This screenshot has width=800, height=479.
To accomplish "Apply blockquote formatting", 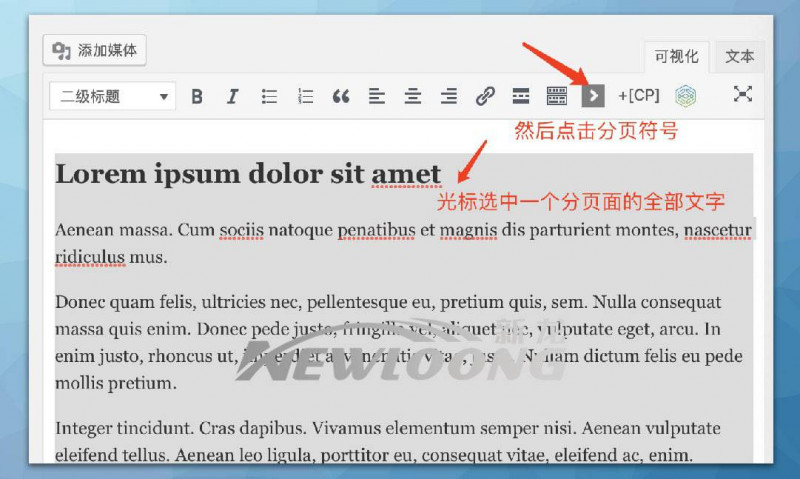I will pyautogui.click(x=341, y=96).
